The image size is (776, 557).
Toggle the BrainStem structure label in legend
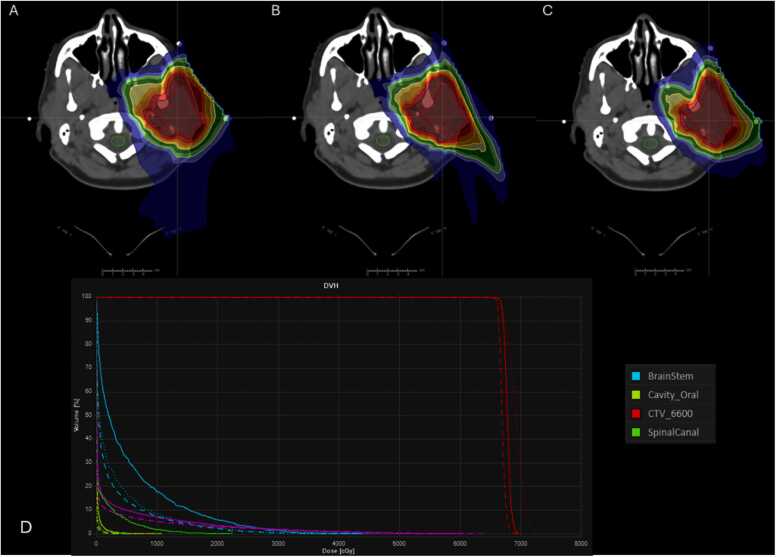click(x=669, y=375)
